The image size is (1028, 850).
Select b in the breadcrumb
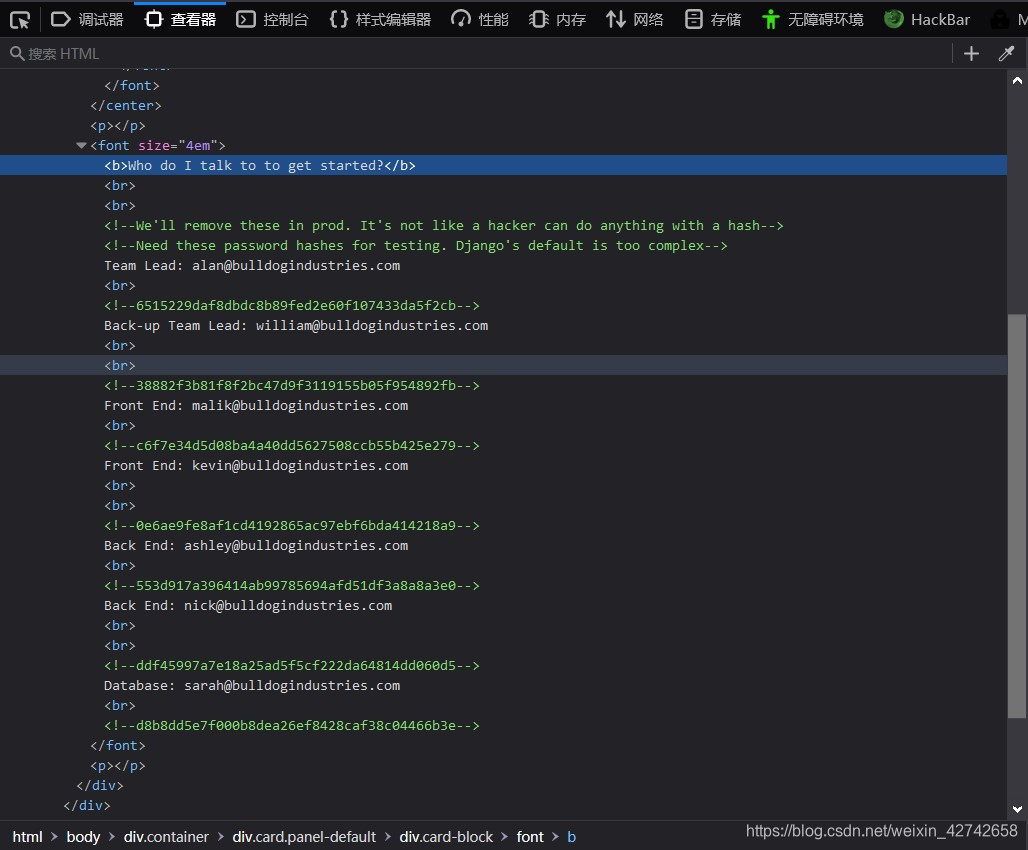click(x=572, y=837)
